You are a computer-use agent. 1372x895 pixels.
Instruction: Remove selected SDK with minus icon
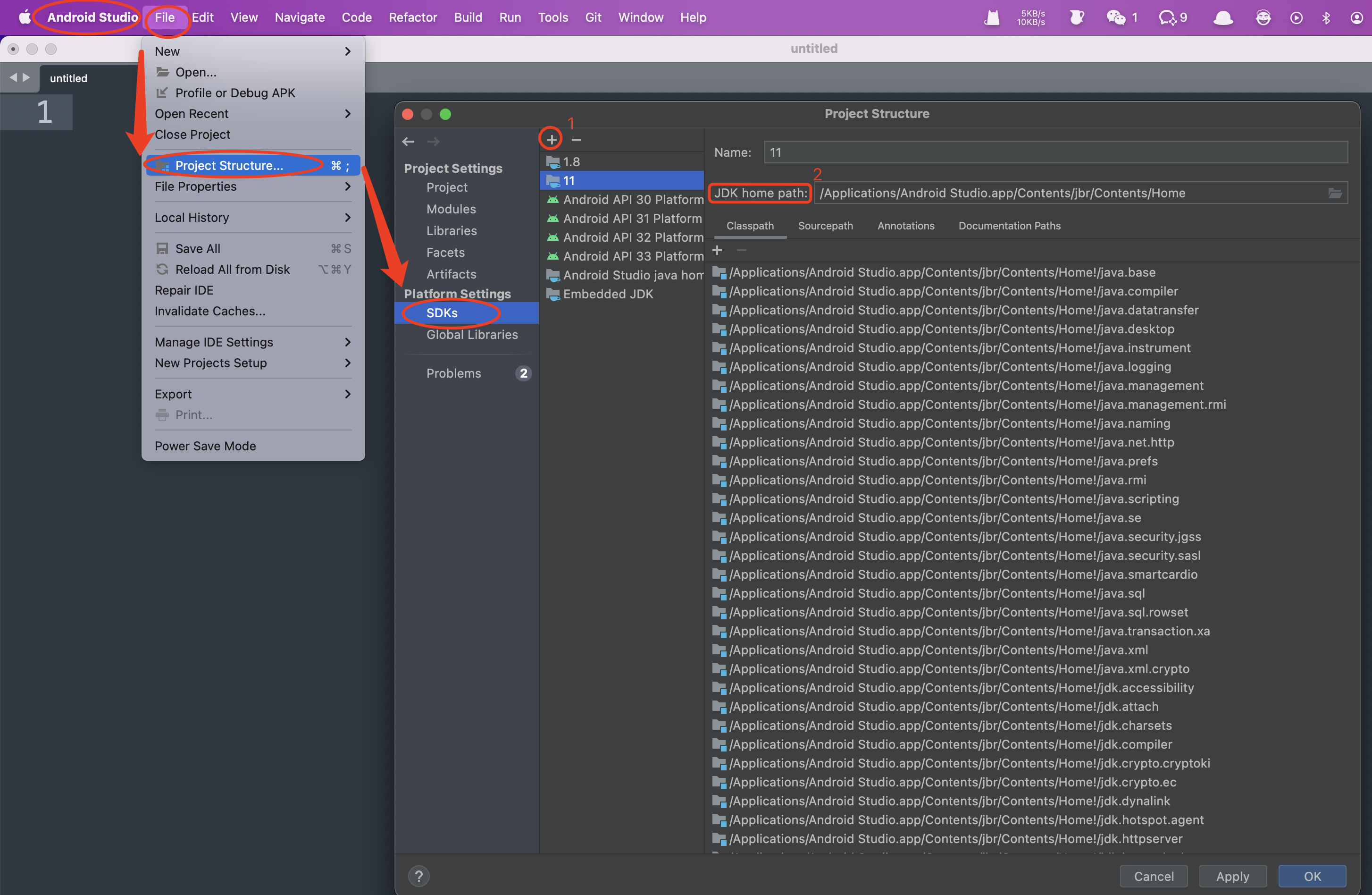[x=576, y=140]
